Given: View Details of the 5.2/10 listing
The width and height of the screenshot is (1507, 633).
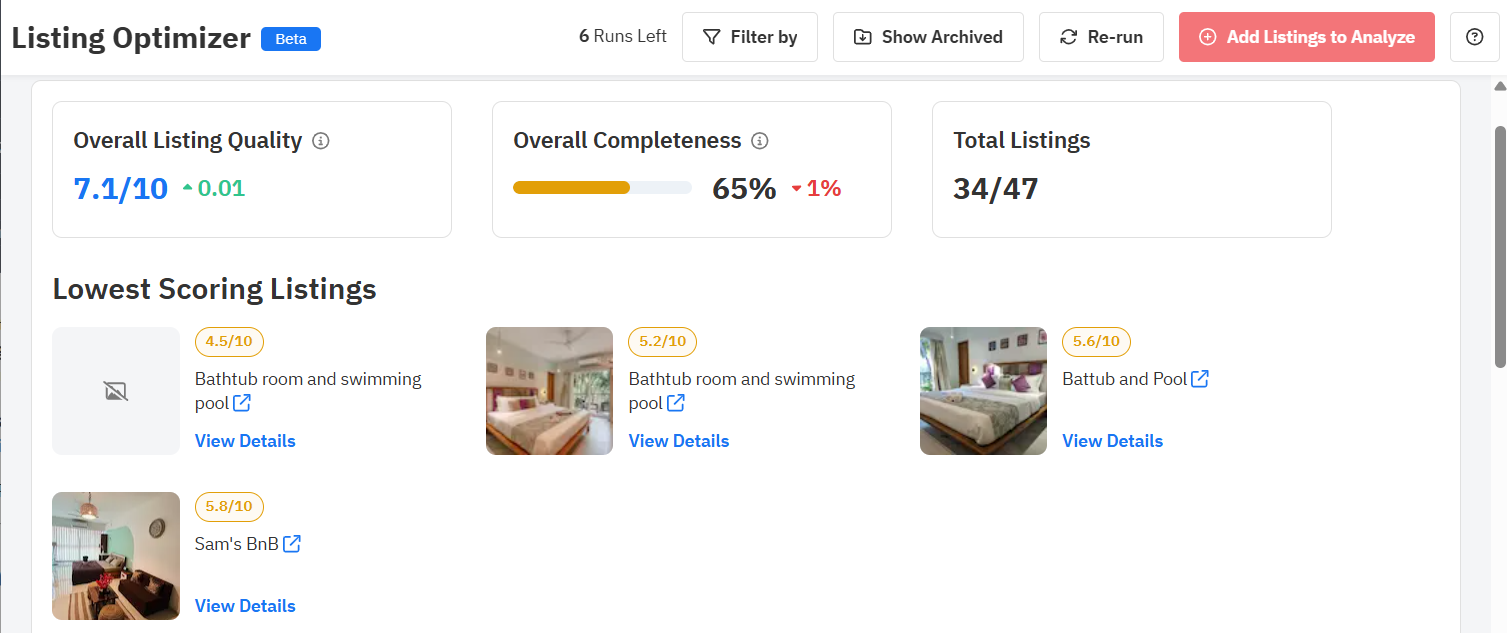Looking at the screenshot, I should click(x=679, y=441).
